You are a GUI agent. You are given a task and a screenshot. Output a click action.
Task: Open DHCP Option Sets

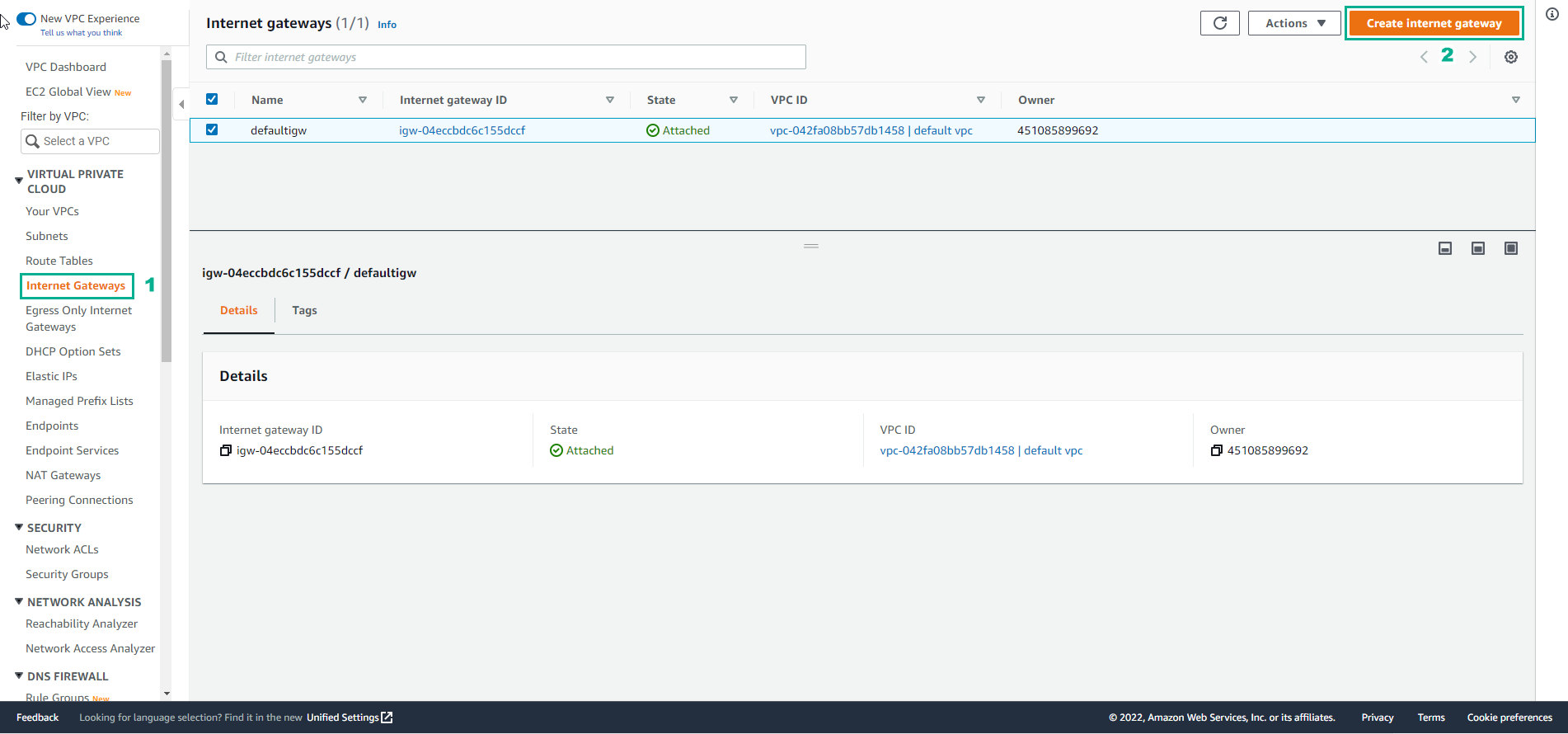pos(73,351)
